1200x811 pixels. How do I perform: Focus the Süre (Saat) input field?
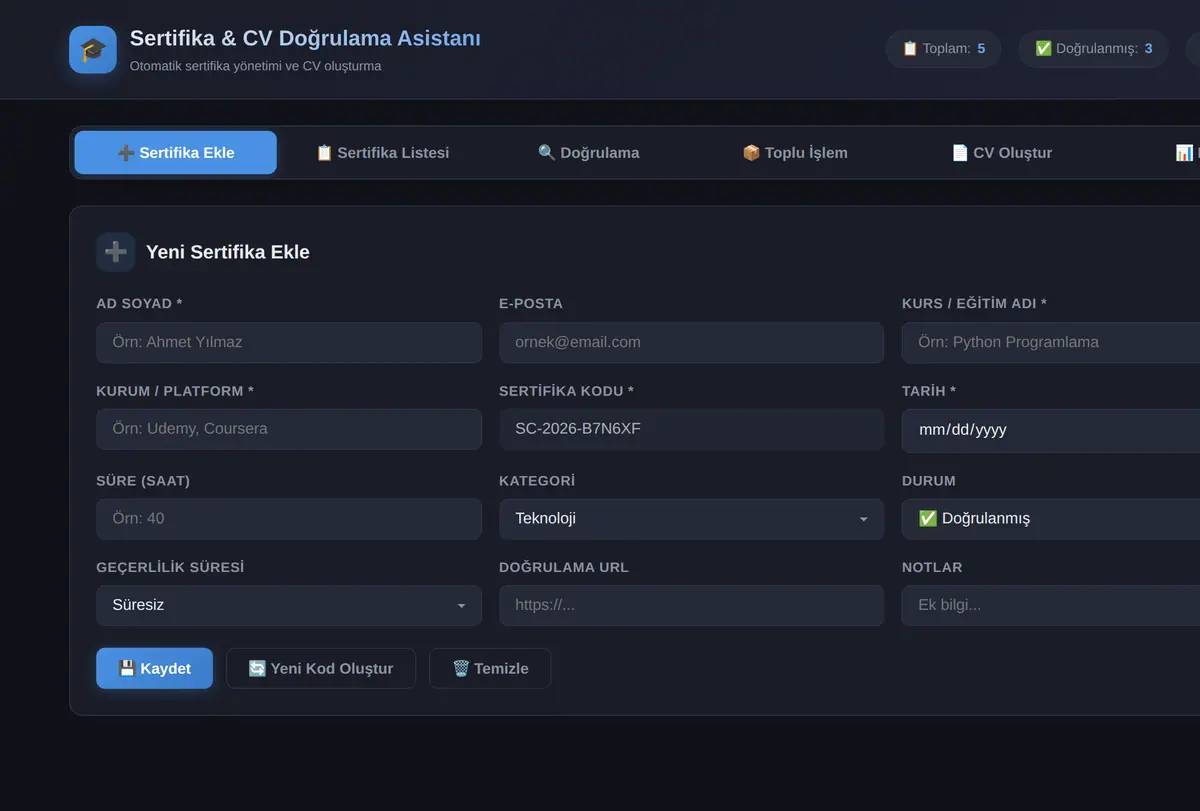(289, 519)
